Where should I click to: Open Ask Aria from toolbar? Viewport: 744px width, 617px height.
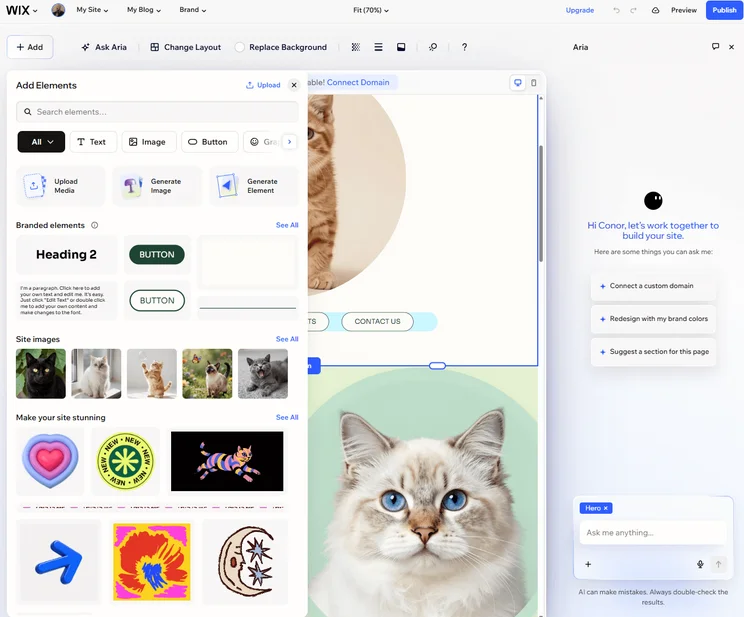pyautogui.click(x=104, y=47)
